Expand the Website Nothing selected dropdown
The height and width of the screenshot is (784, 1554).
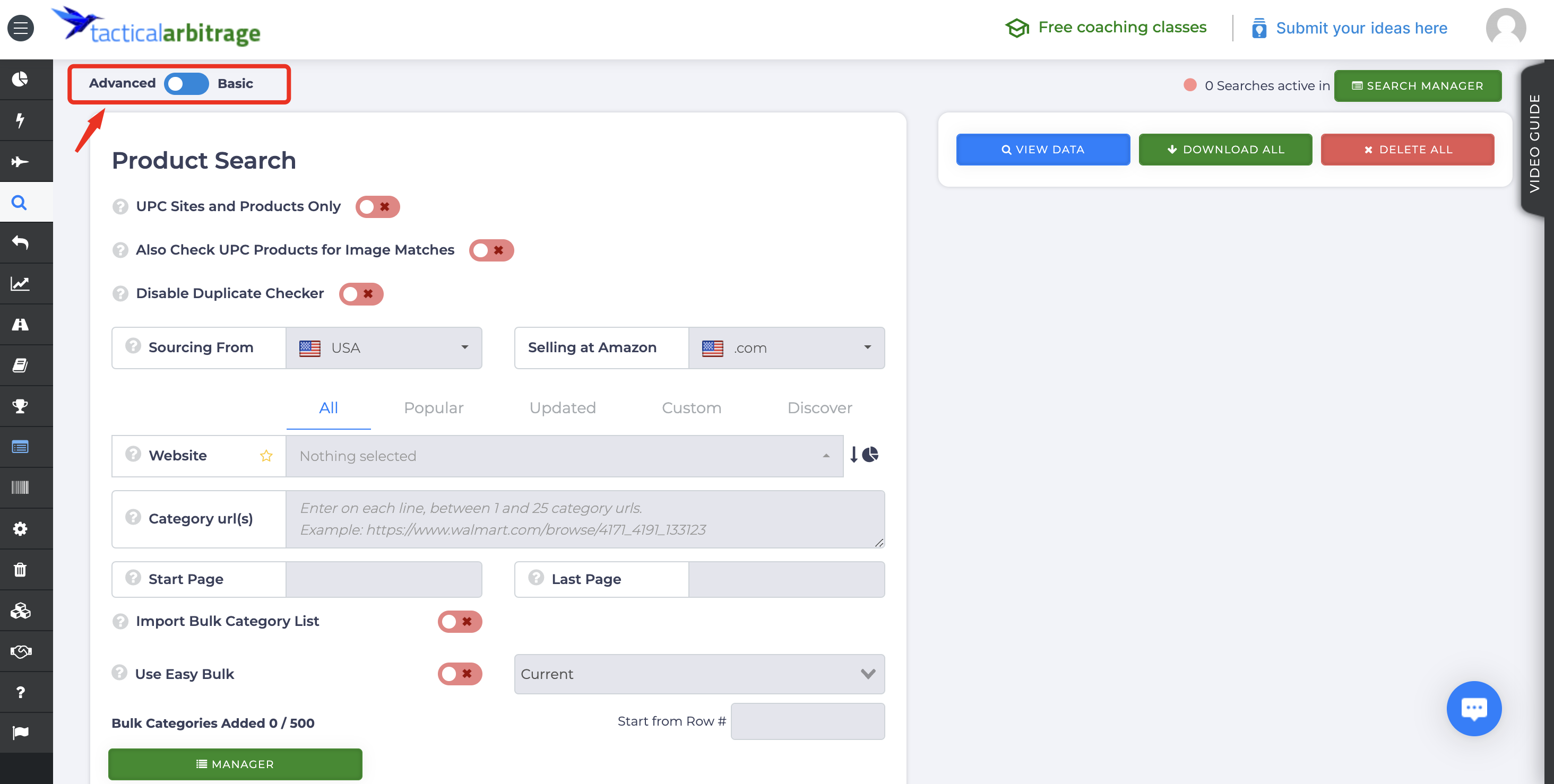[564, 457]
